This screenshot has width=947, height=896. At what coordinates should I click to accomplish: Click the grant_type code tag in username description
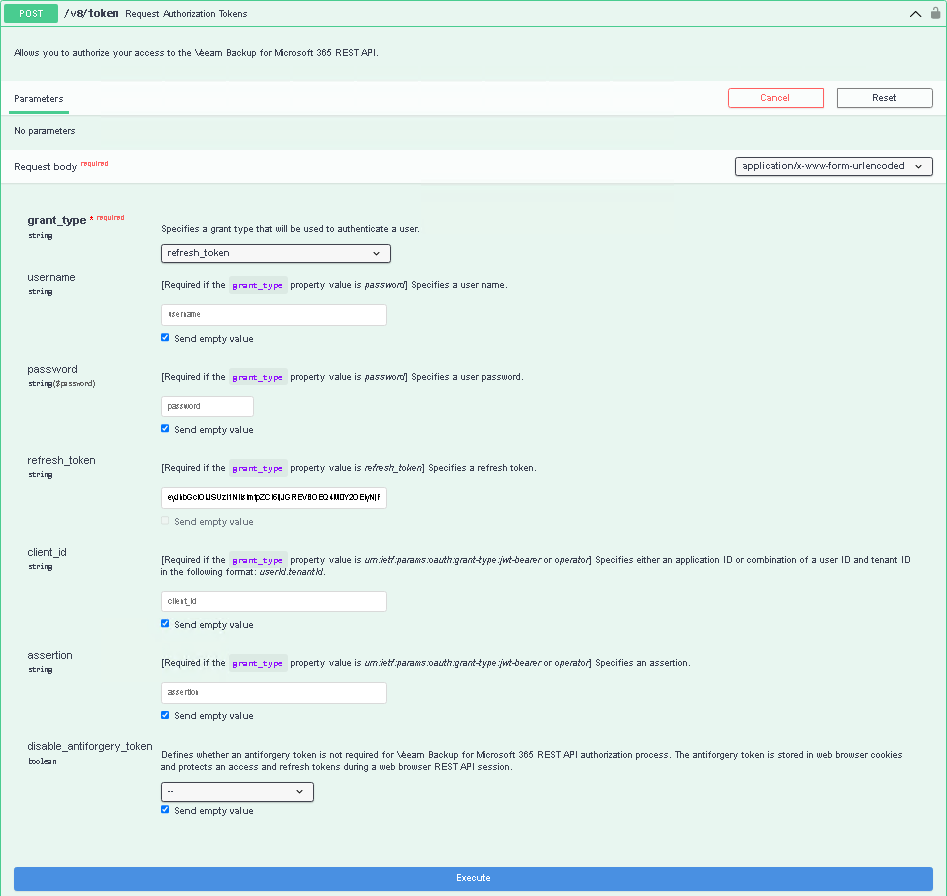tap(257, 285)
